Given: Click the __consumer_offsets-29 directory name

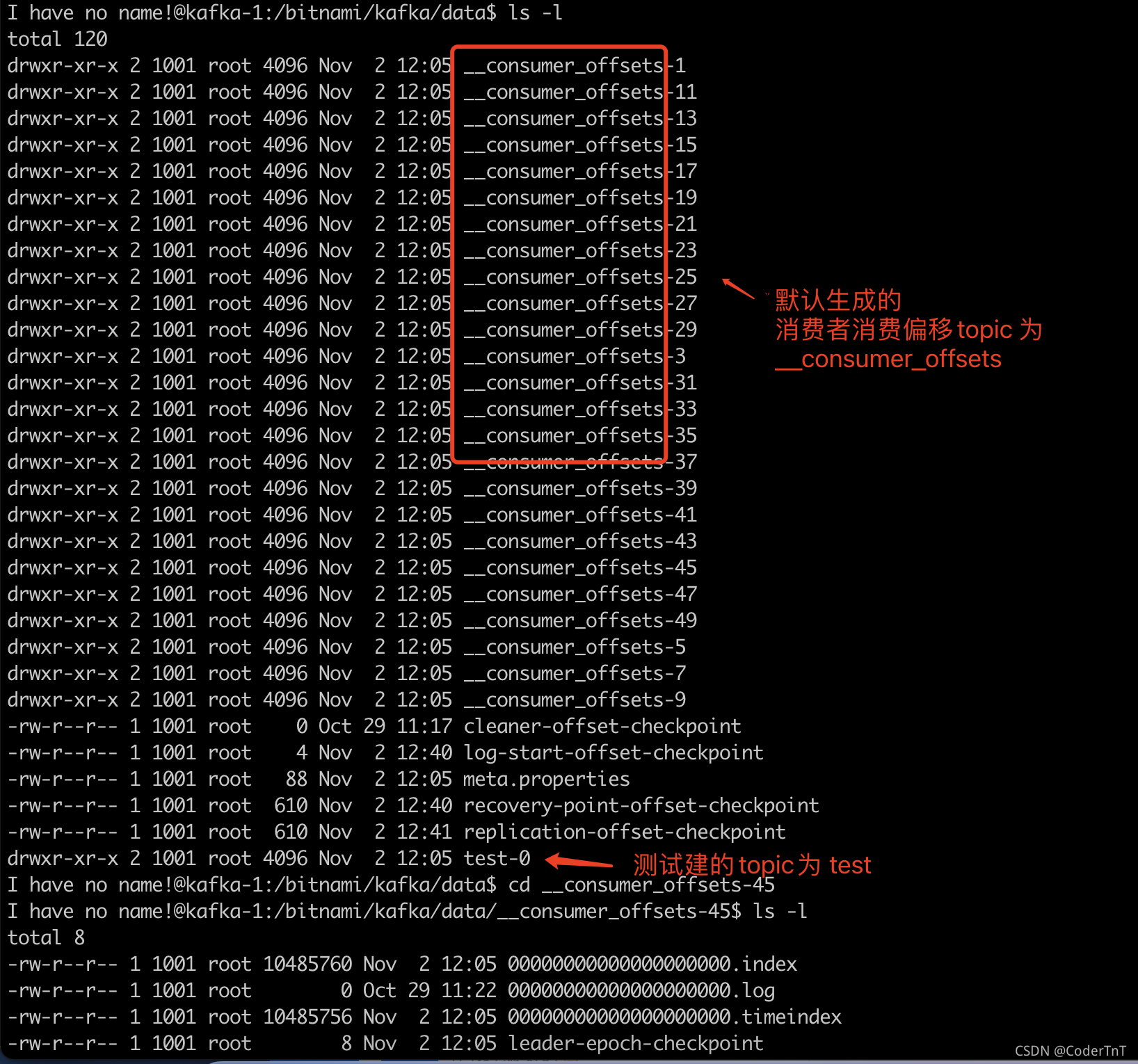Looking at the screenshot, I should [x=580, y=330].
